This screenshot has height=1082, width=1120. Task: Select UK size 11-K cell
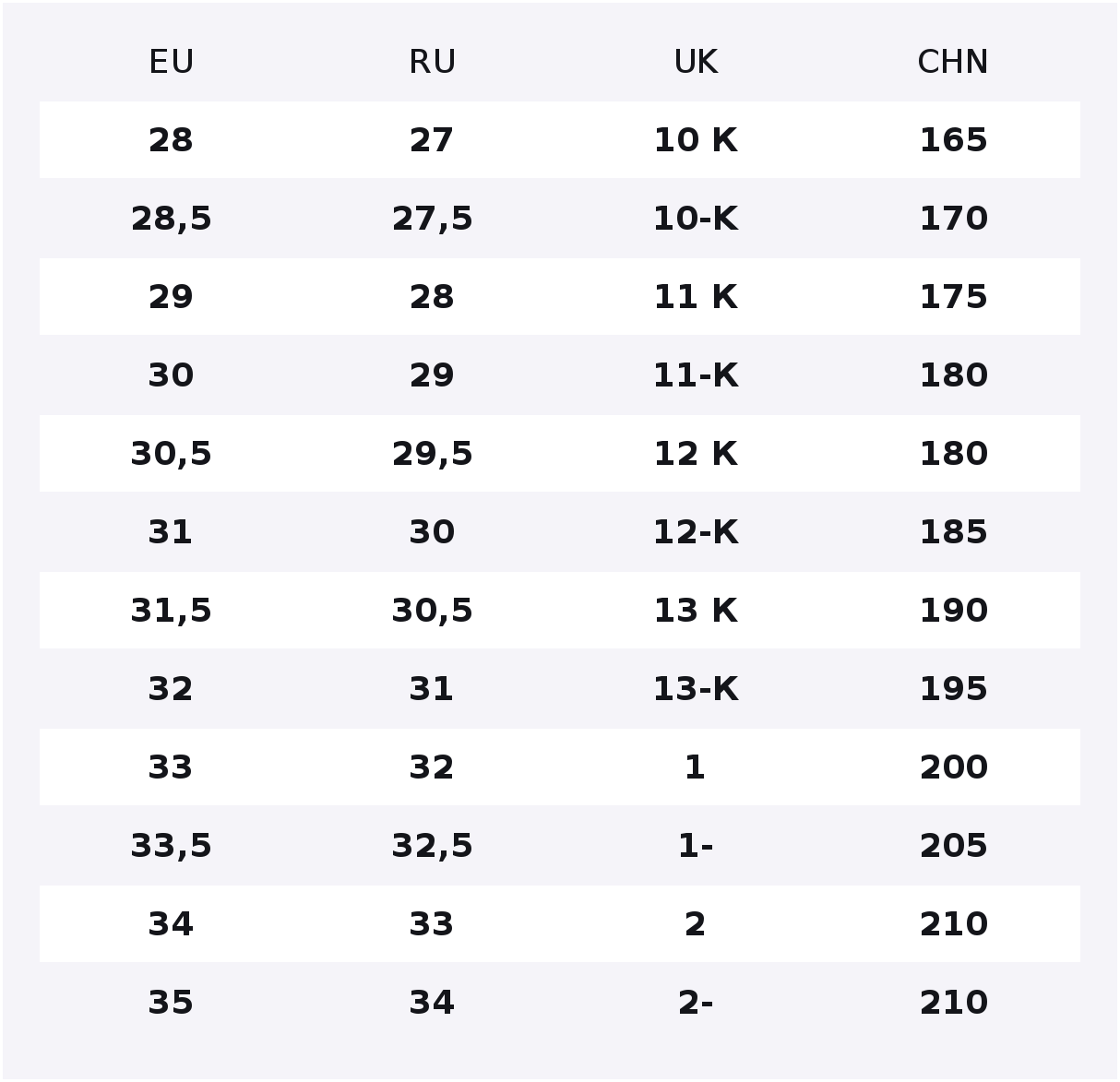pyautogui.click(x=695, y=375)
